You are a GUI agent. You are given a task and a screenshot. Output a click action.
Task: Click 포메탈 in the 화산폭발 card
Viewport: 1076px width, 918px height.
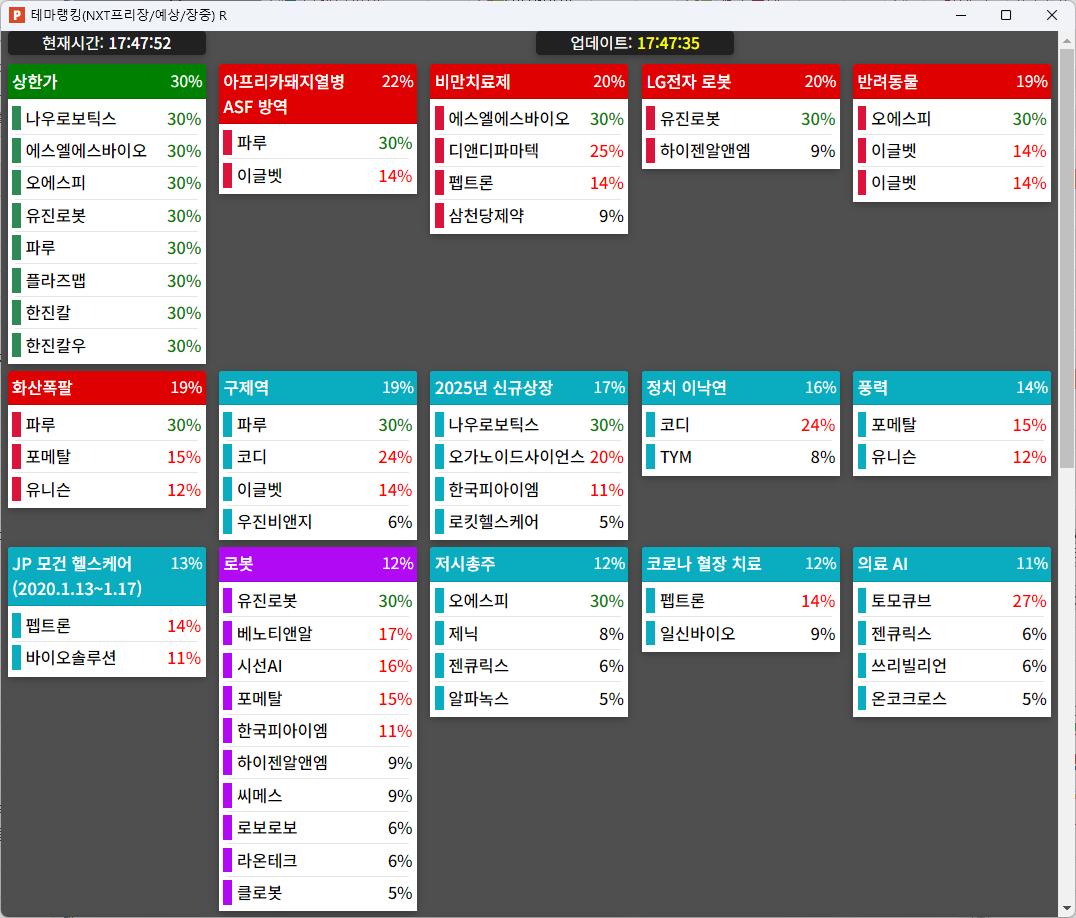[107, 457]
